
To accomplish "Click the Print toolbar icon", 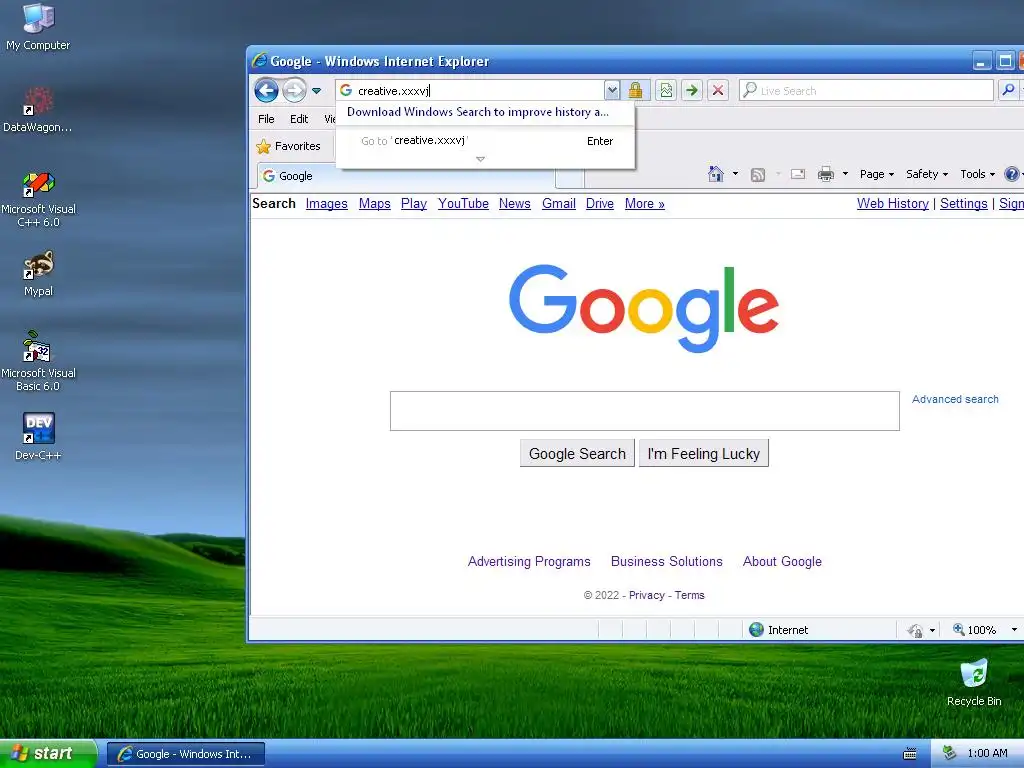I will (825, 174).
